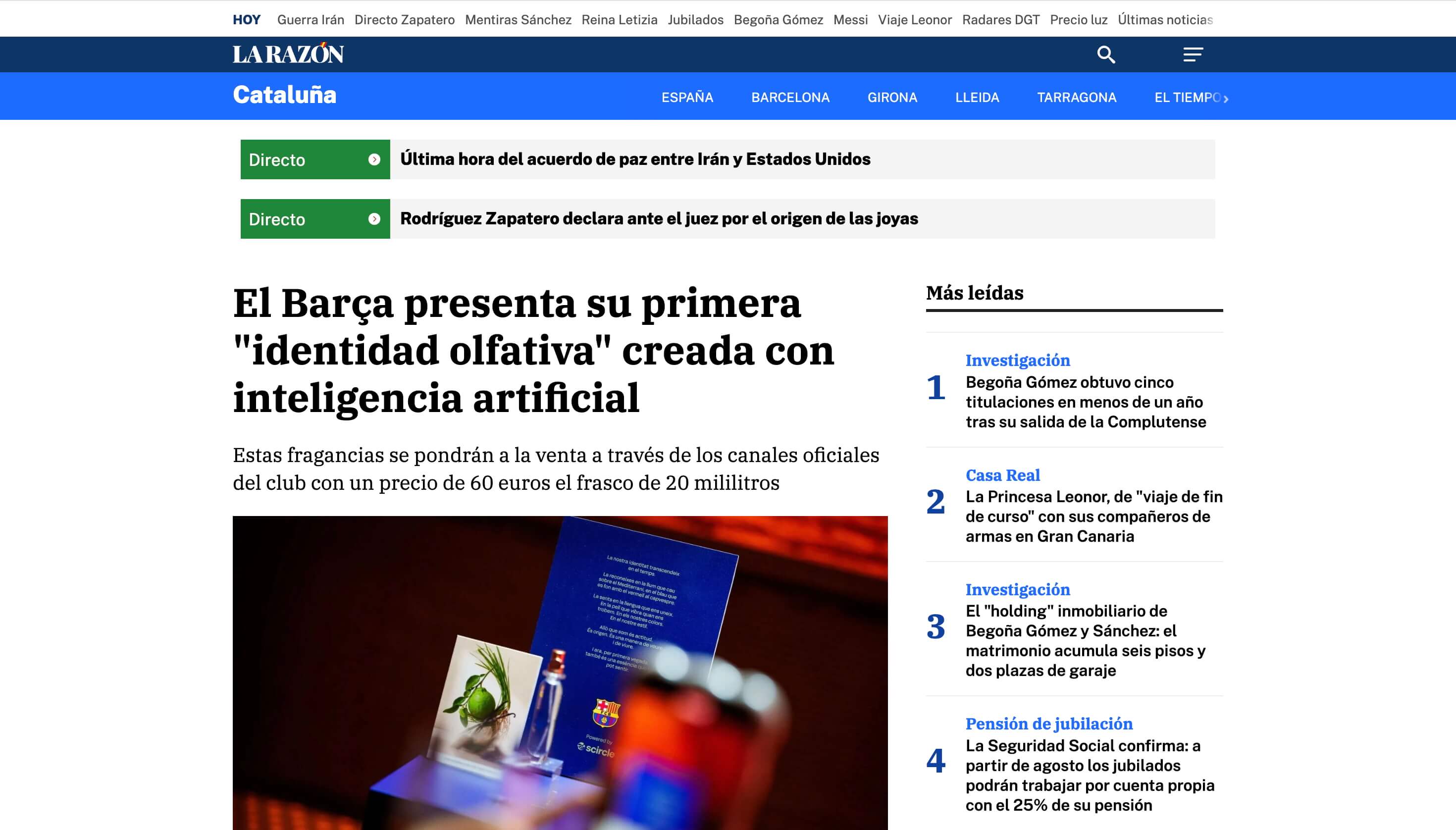Open the search magnifier icon
The width and height of the screenshot is (1456, 830).
coord(1106,55)
